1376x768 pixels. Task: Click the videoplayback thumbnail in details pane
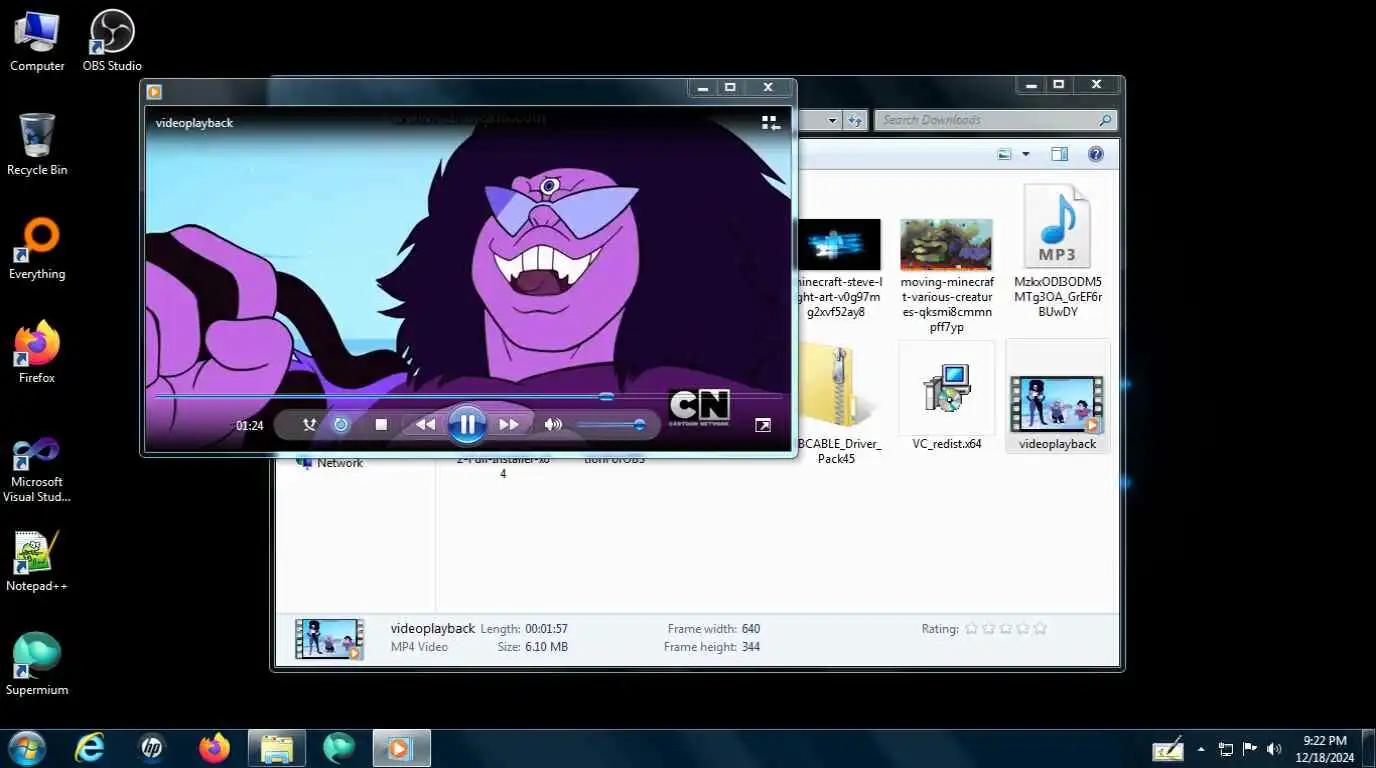pyautogui.click(x=329, y=639)
